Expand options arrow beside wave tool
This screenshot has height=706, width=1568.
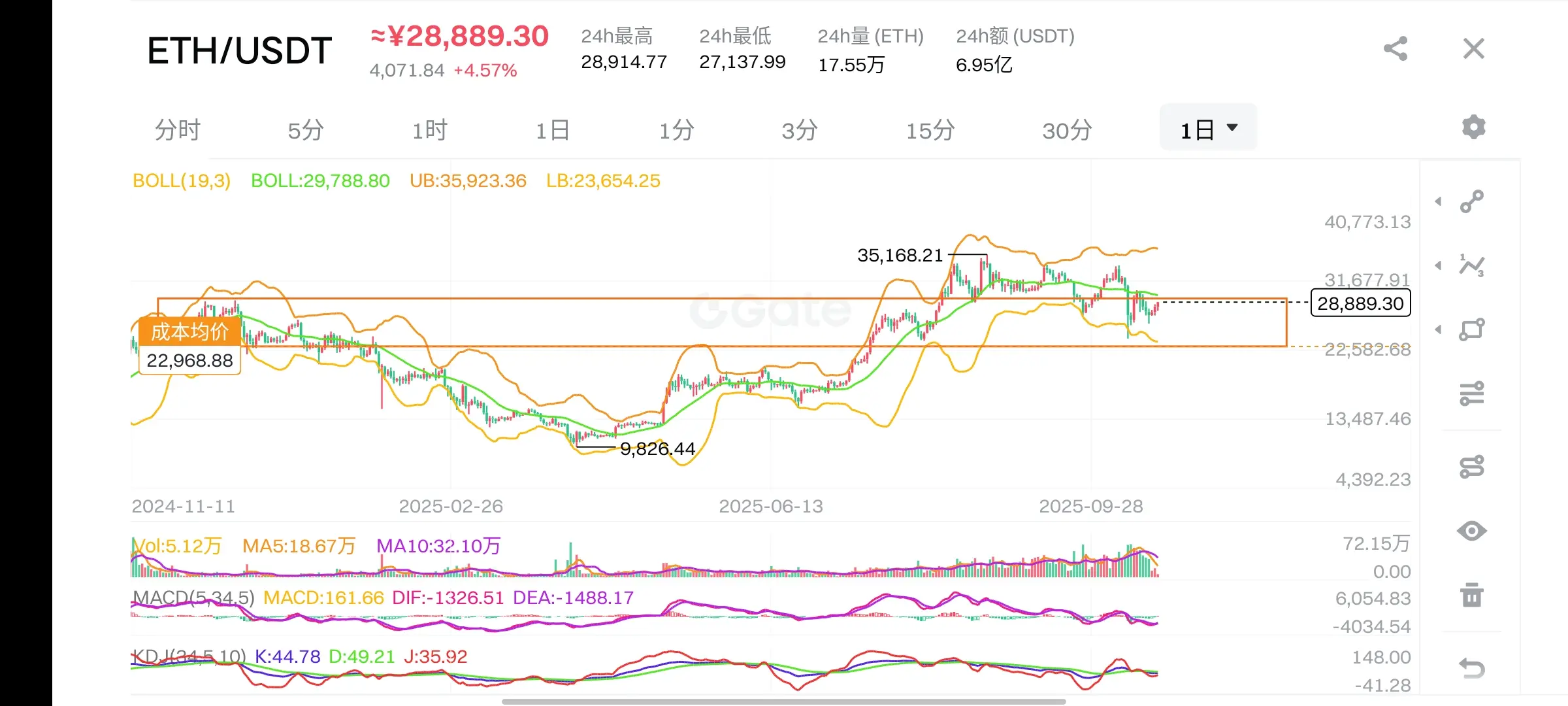click(x=1438, y=265)
